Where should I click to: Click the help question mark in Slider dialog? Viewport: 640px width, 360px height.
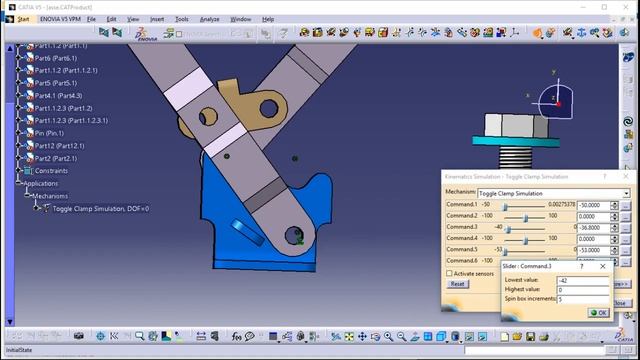(582, 266)
